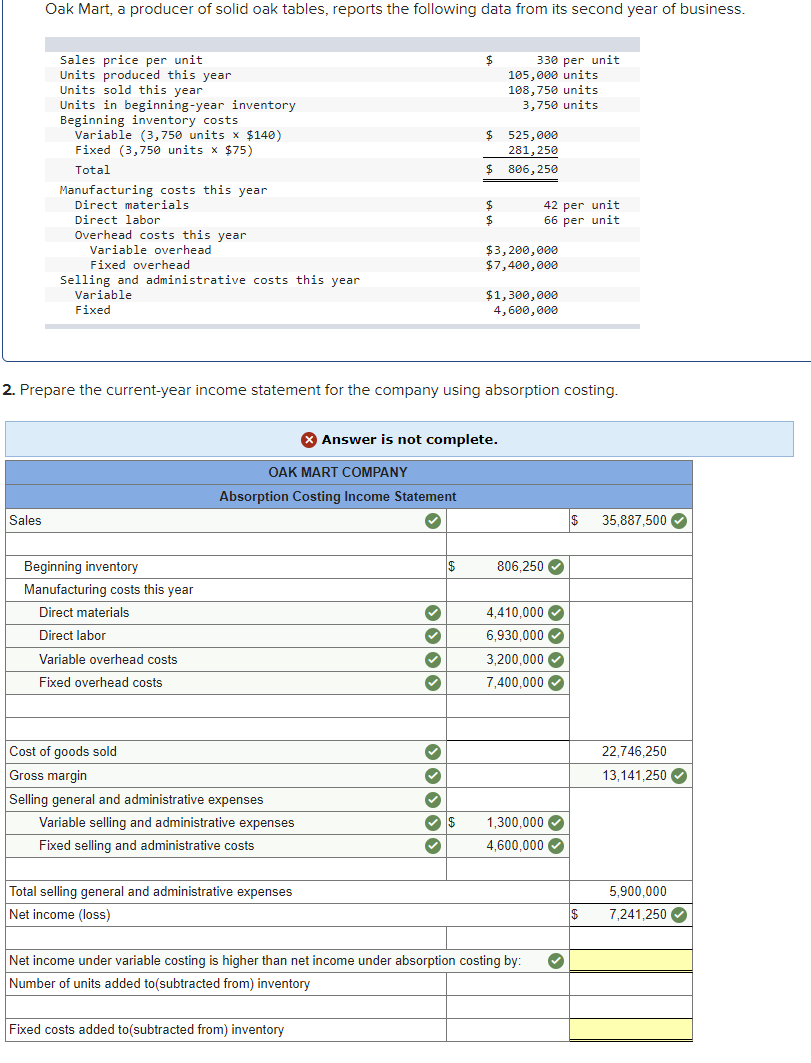
Task: Select the empty row above Fixed costs added to inventory
Action: [x=226, y=1007]
